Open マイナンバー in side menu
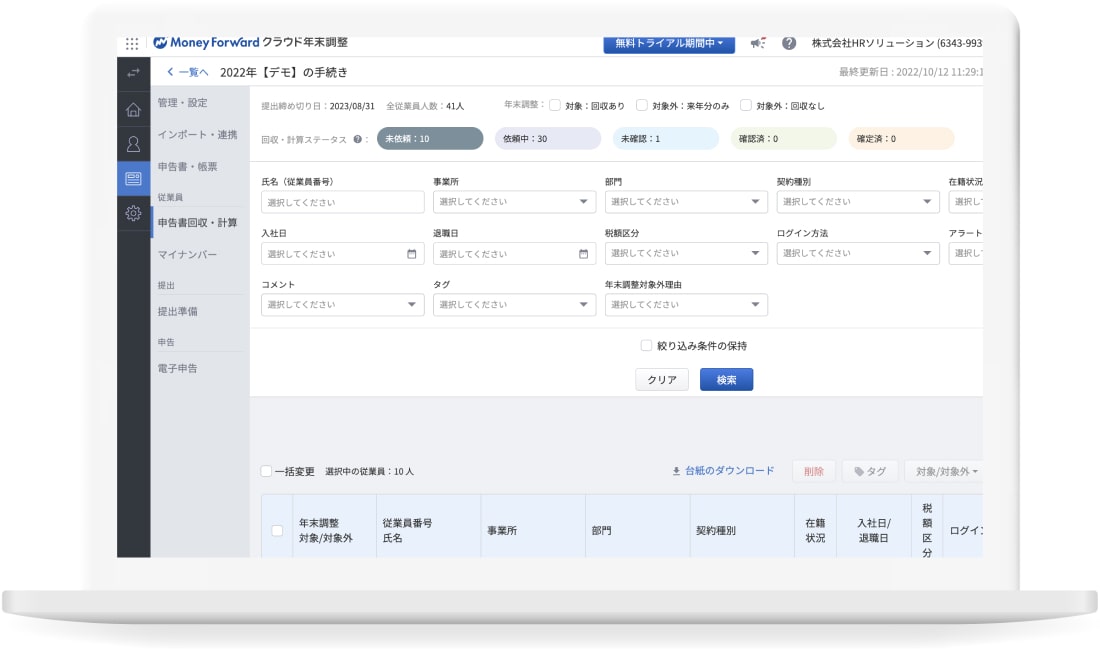The width and height of the screenshot is (1100, 649). pyautogui.click(x=187, y=255)
